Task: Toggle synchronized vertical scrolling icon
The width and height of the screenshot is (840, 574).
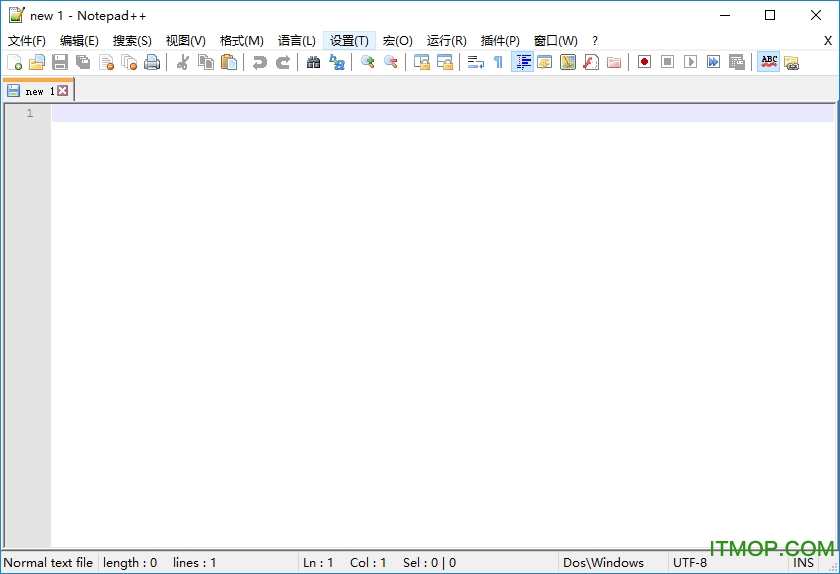Action: coord(422,62)
